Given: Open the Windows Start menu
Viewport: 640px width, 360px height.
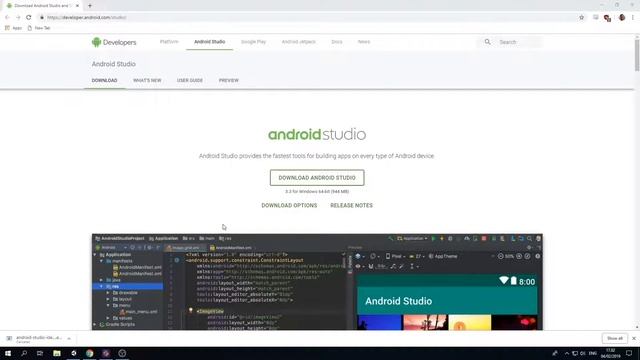Looking at the screenshot, I should 8,353.
